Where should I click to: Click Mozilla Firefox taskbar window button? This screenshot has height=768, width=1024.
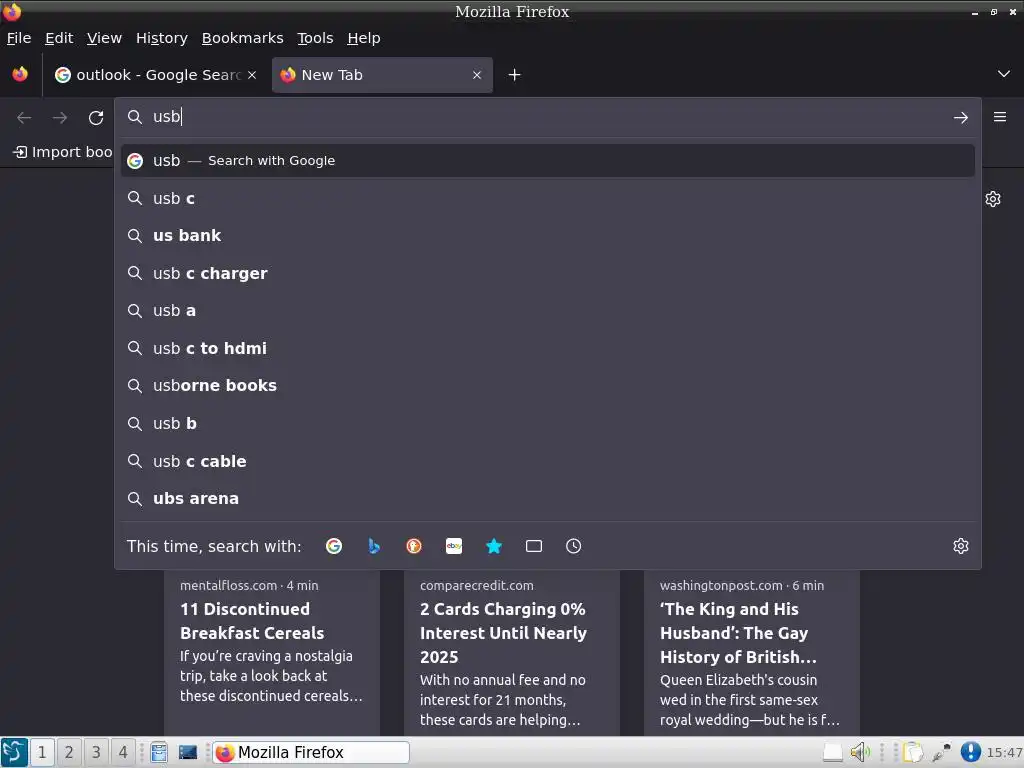pyautogui.click(x=310, y=752)
